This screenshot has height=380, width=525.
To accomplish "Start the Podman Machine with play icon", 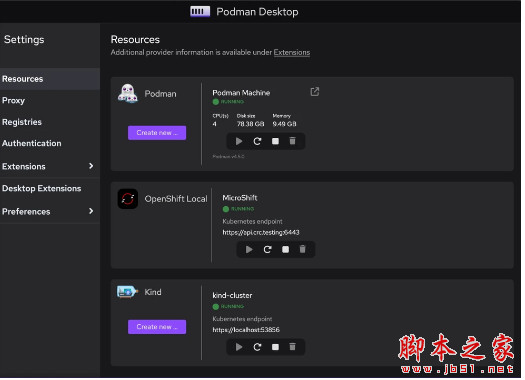I will pos(240,142).
